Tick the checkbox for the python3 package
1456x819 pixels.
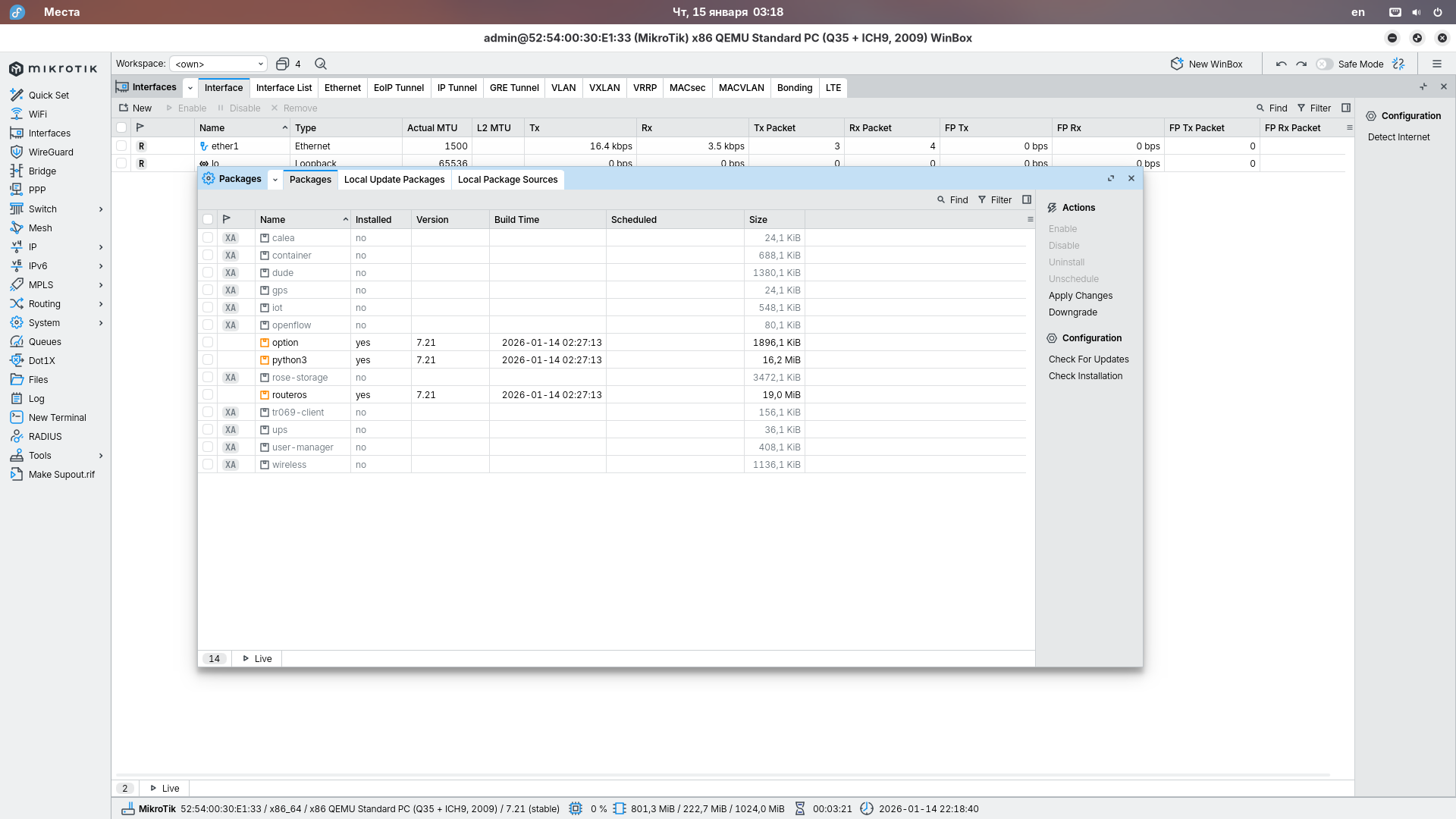[208, 359]
